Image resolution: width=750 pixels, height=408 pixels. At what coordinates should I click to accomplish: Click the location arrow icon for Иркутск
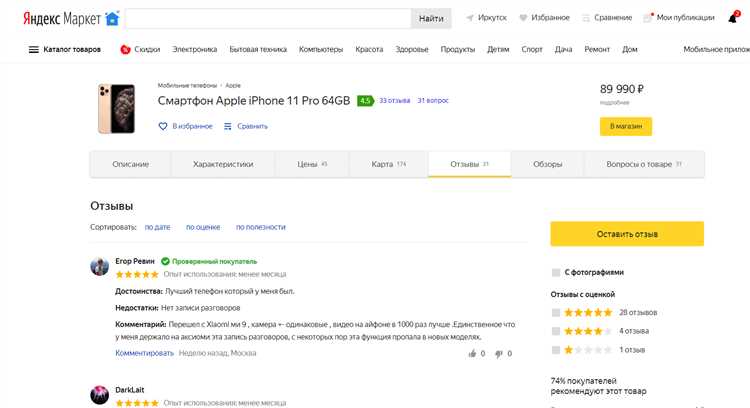point(470,18)
